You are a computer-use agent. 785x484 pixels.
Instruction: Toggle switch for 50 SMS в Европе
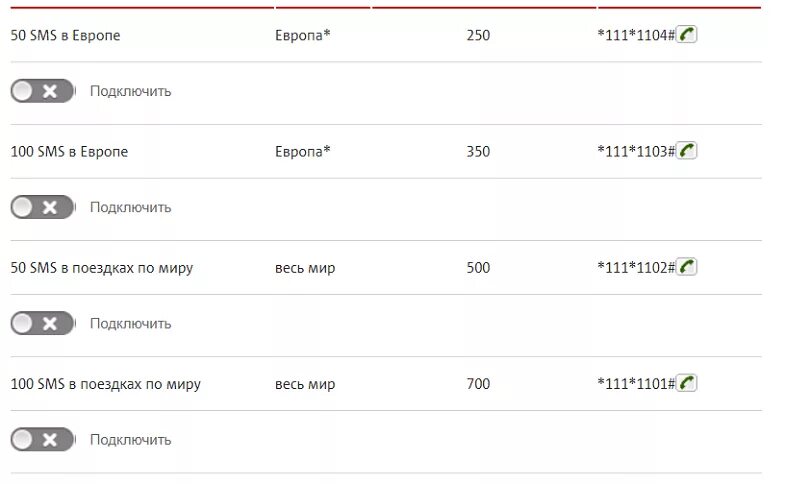click(x=43, y=91)
